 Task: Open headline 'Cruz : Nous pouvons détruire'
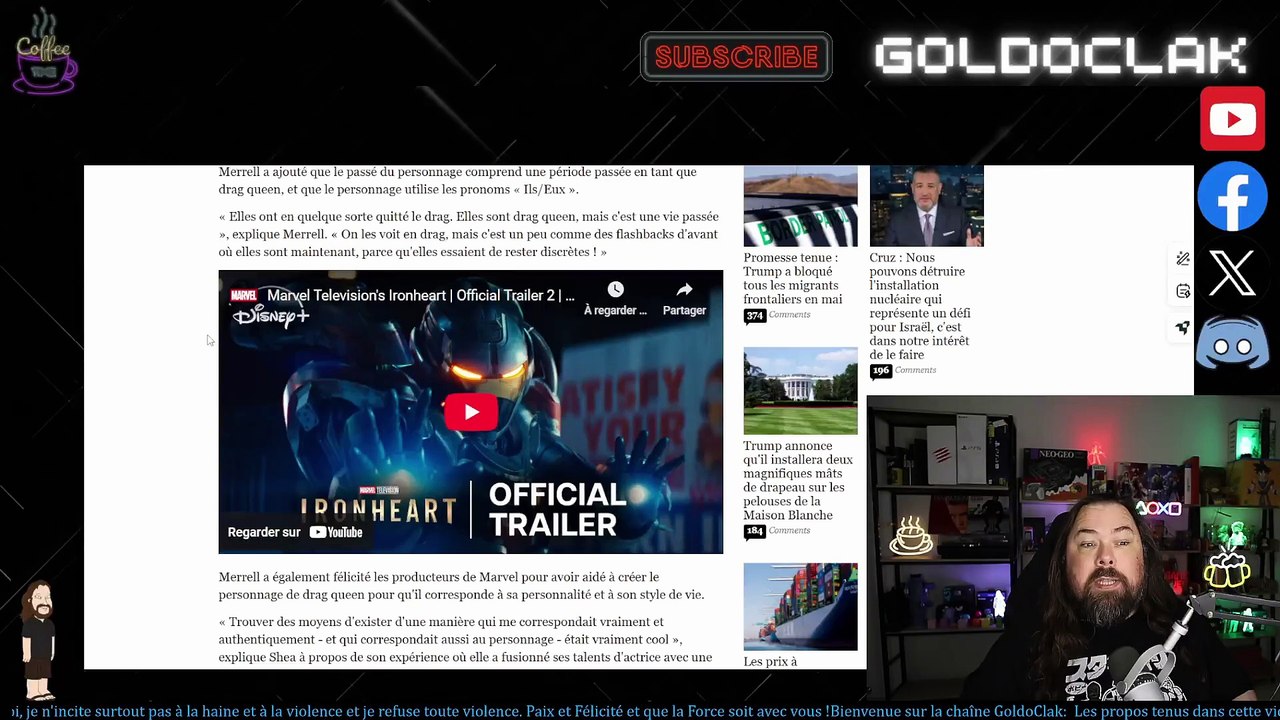pyautogui.click(x=920, y=306)
